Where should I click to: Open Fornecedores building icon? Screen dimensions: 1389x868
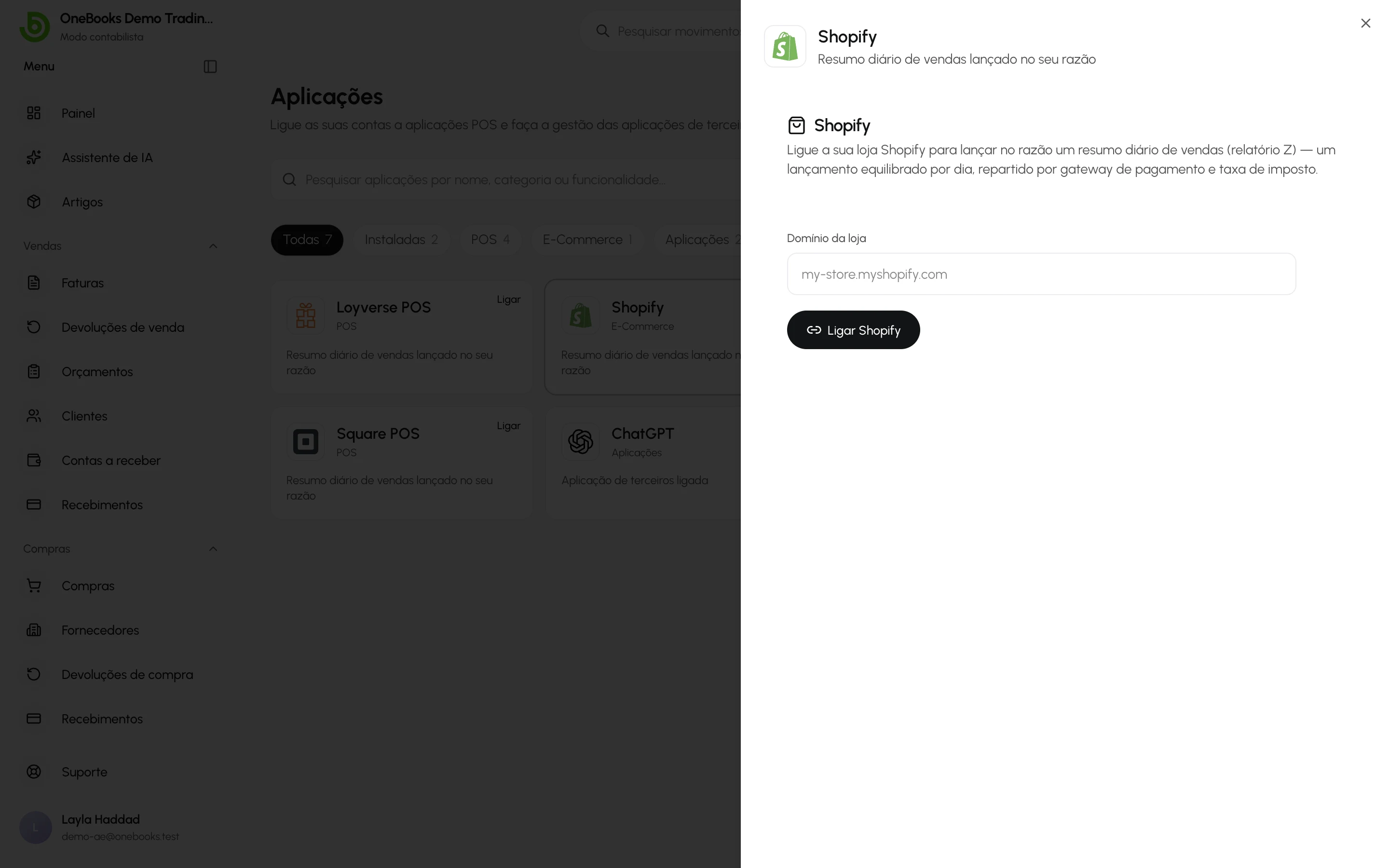(x=34, y=630)
